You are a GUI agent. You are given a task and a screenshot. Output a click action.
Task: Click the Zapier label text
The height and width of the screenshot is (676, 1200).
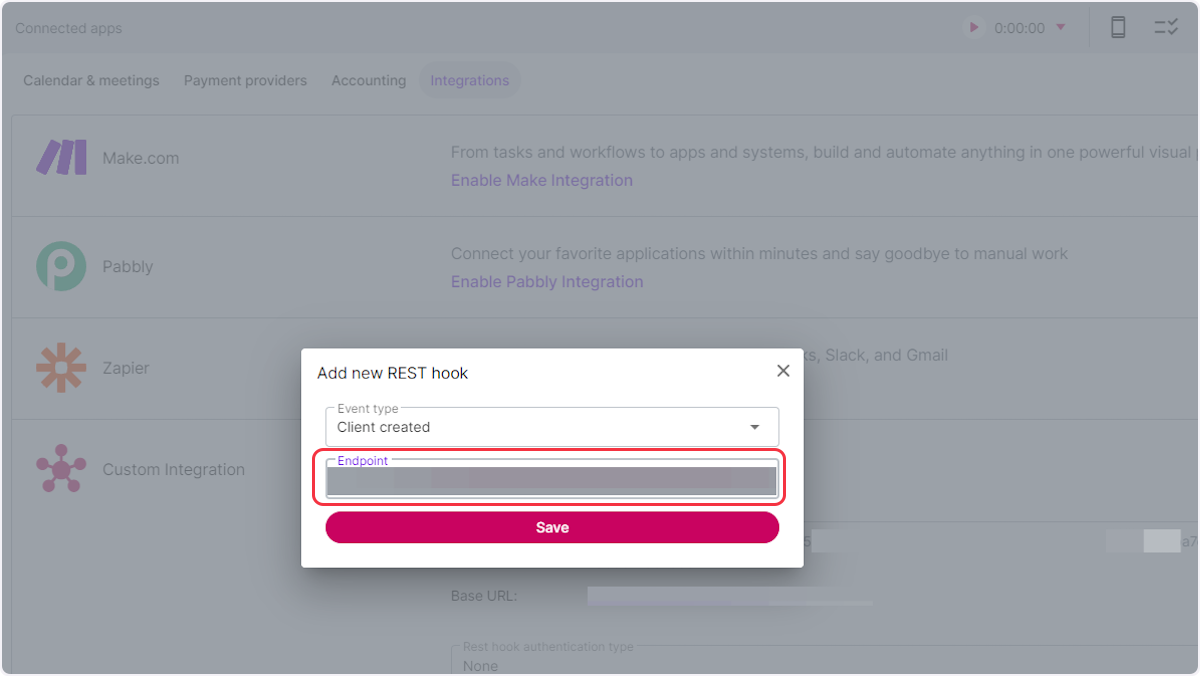coord(126,368)
